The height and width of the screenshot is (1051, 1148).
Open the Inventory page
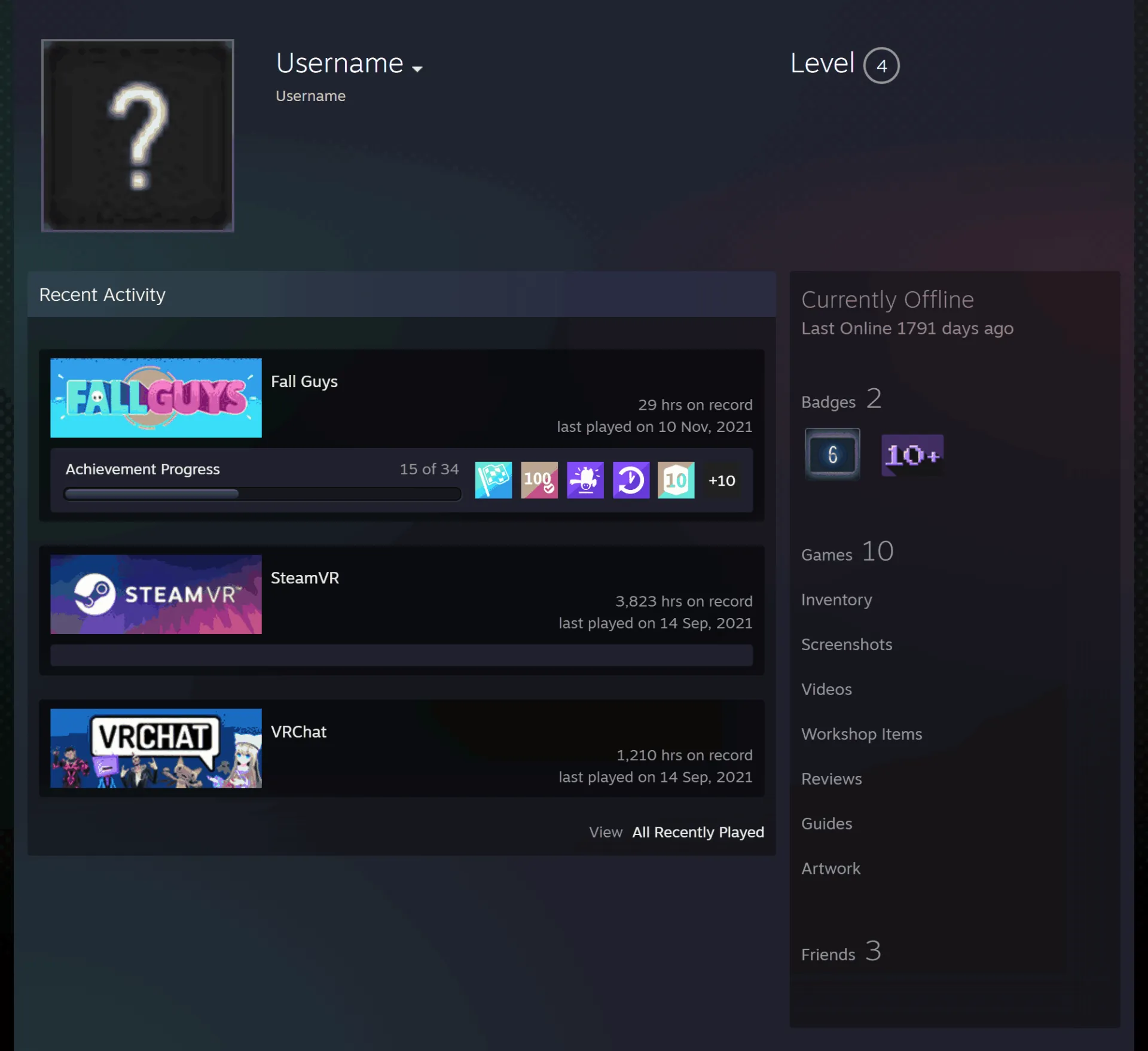(836, 599)
